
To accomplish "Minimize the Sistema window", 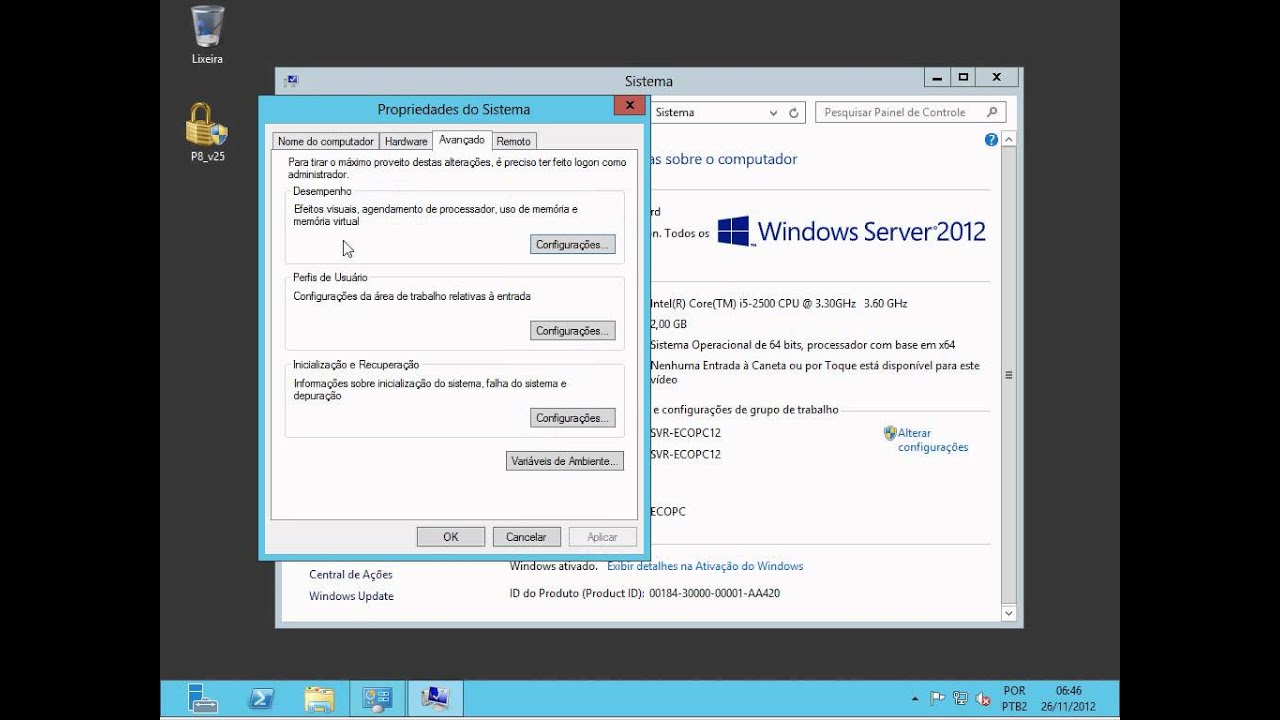I will click(x=937, y=77).
